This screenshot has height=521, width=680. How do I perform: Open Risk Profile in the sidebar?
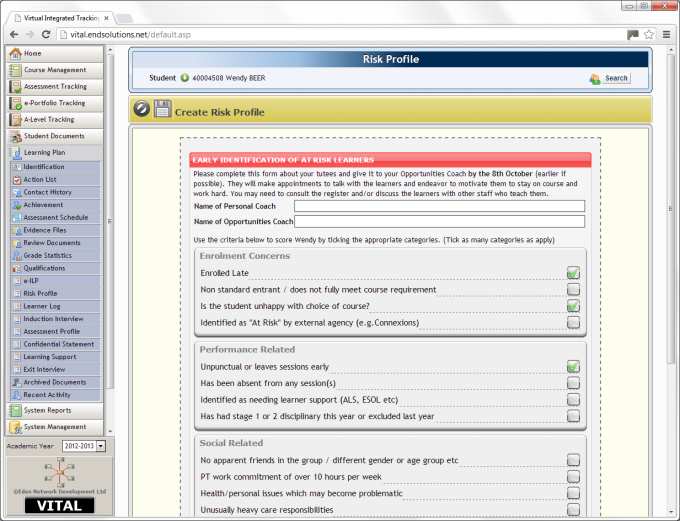[x=56, y=294]
